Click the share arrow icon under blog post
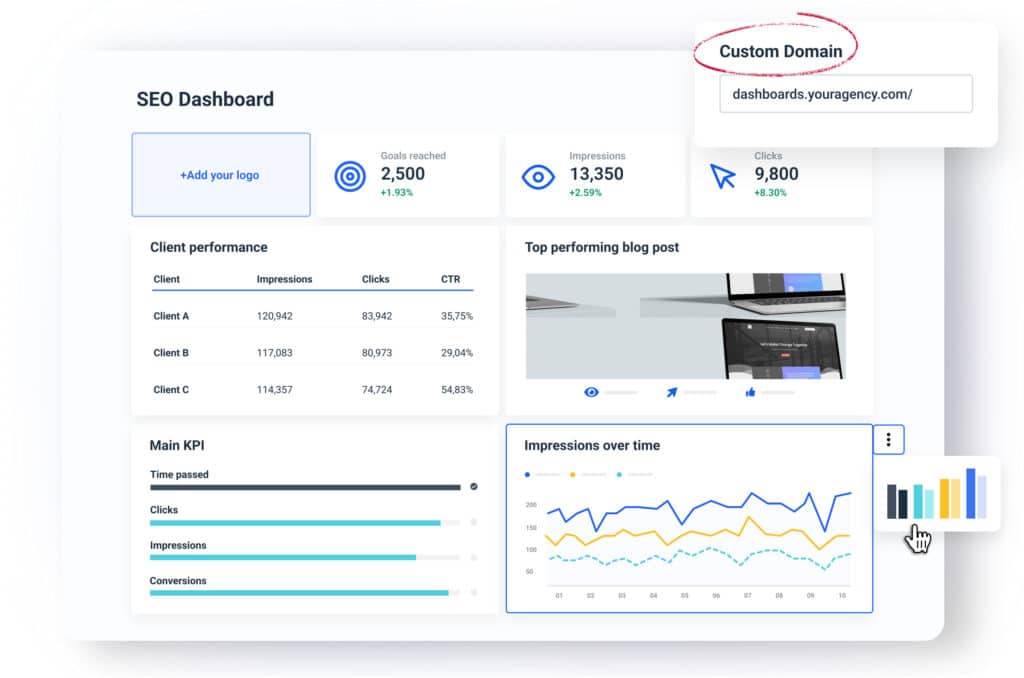 point(672,392)
